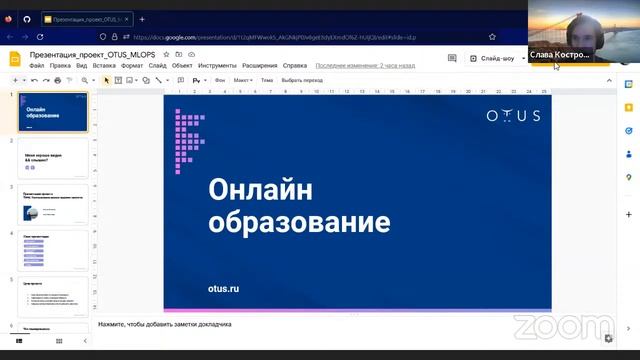The height and width of the screenshot is (360, 640).
Task: Open the zoom level dropdown arrow
Action: 93,80
